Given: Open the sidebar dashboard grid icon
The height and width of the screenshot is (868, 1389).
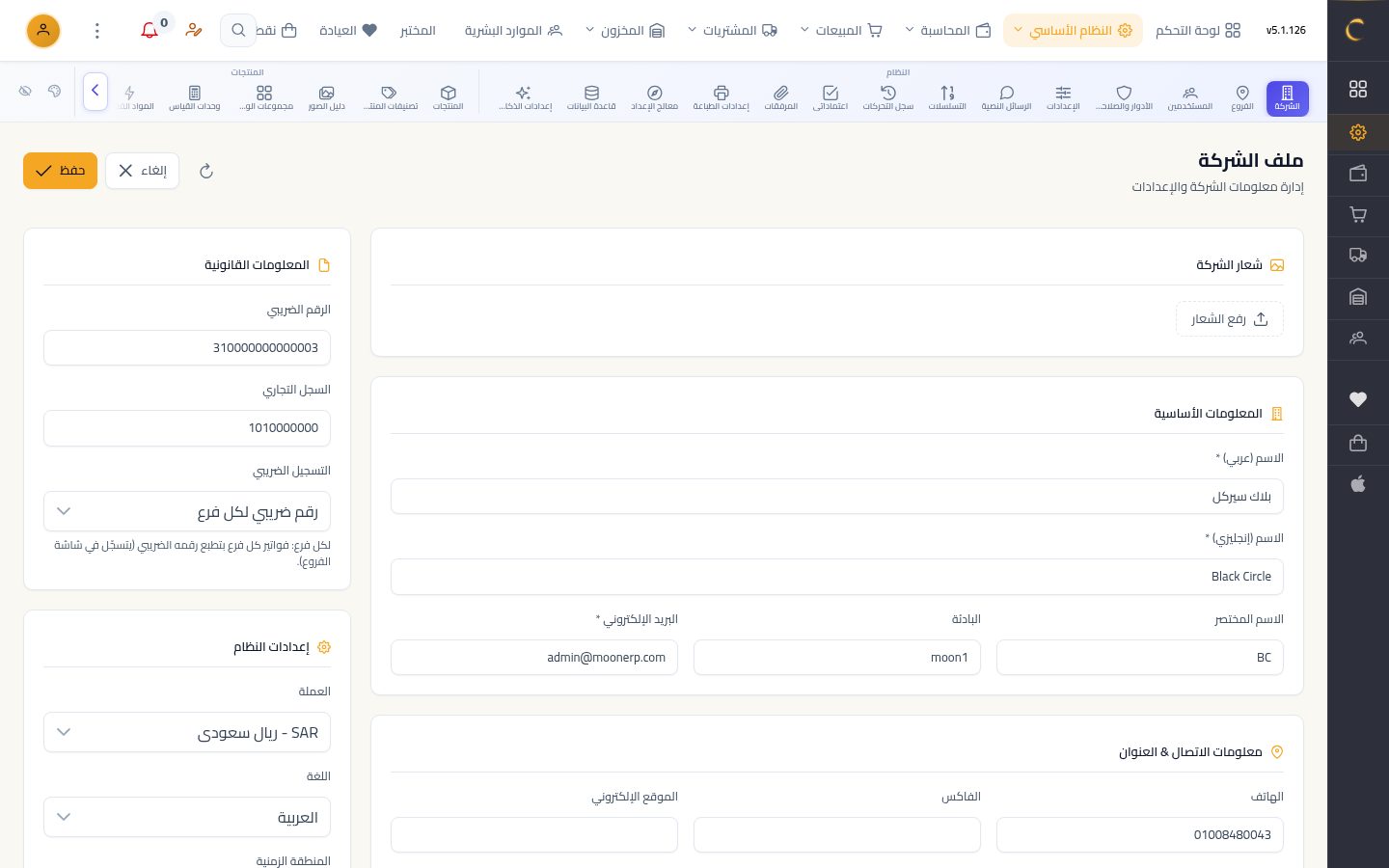Looking at the screenshot, I should click(x=1358, y=89).
